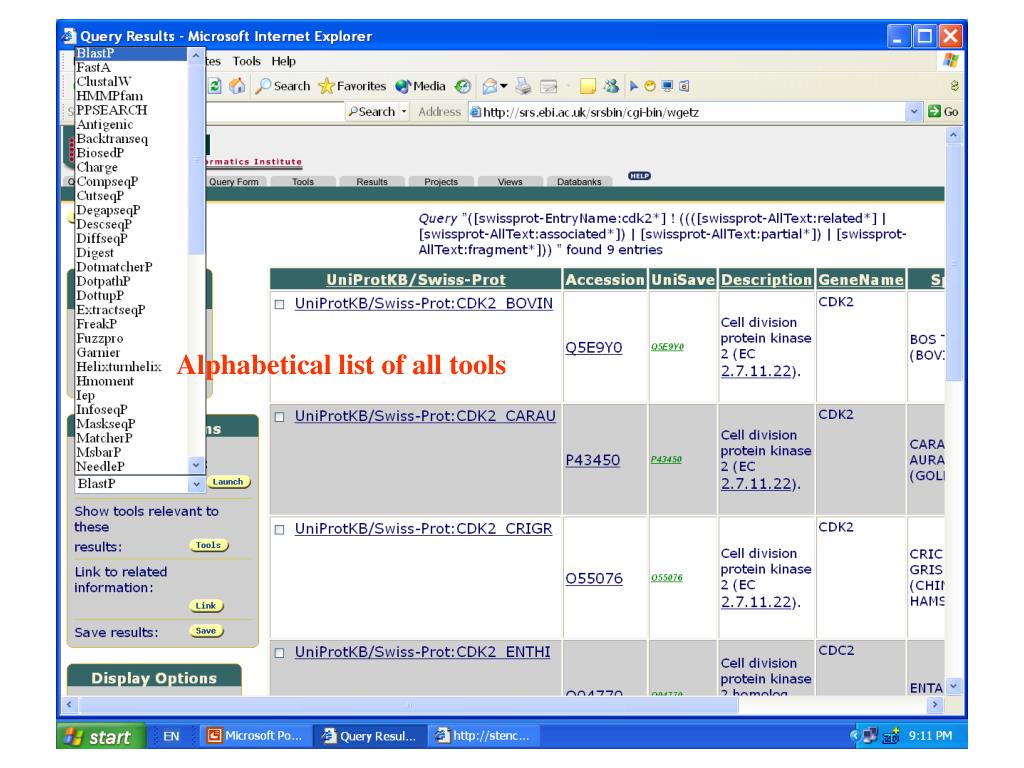Viewport: 1024px width, 768px height.
Task: Click the page scroll-down arrow
Action: [x=953, y=686]
